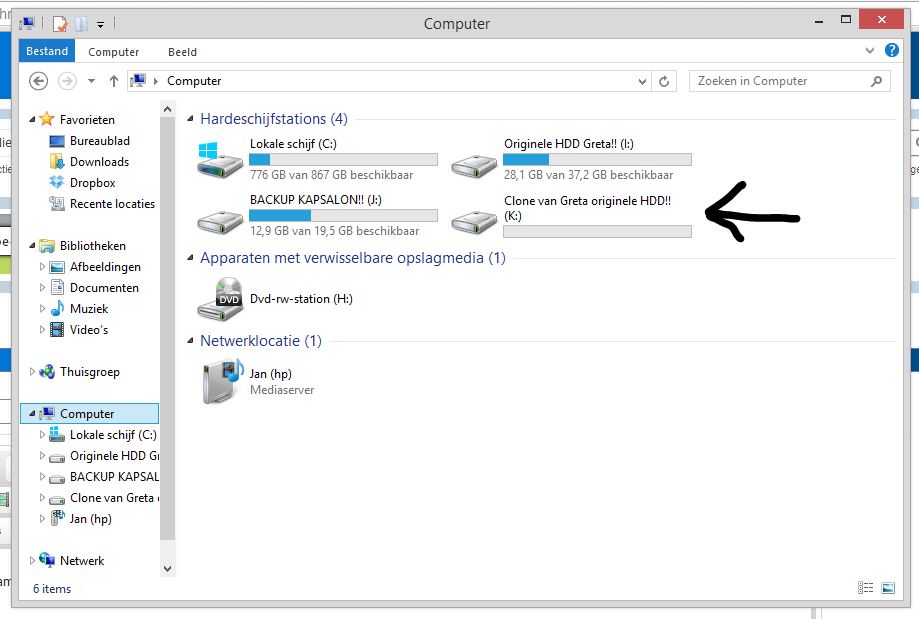Click the Favorieten star icon
Screen dimensions: 919x619
(x=47, y=120)
